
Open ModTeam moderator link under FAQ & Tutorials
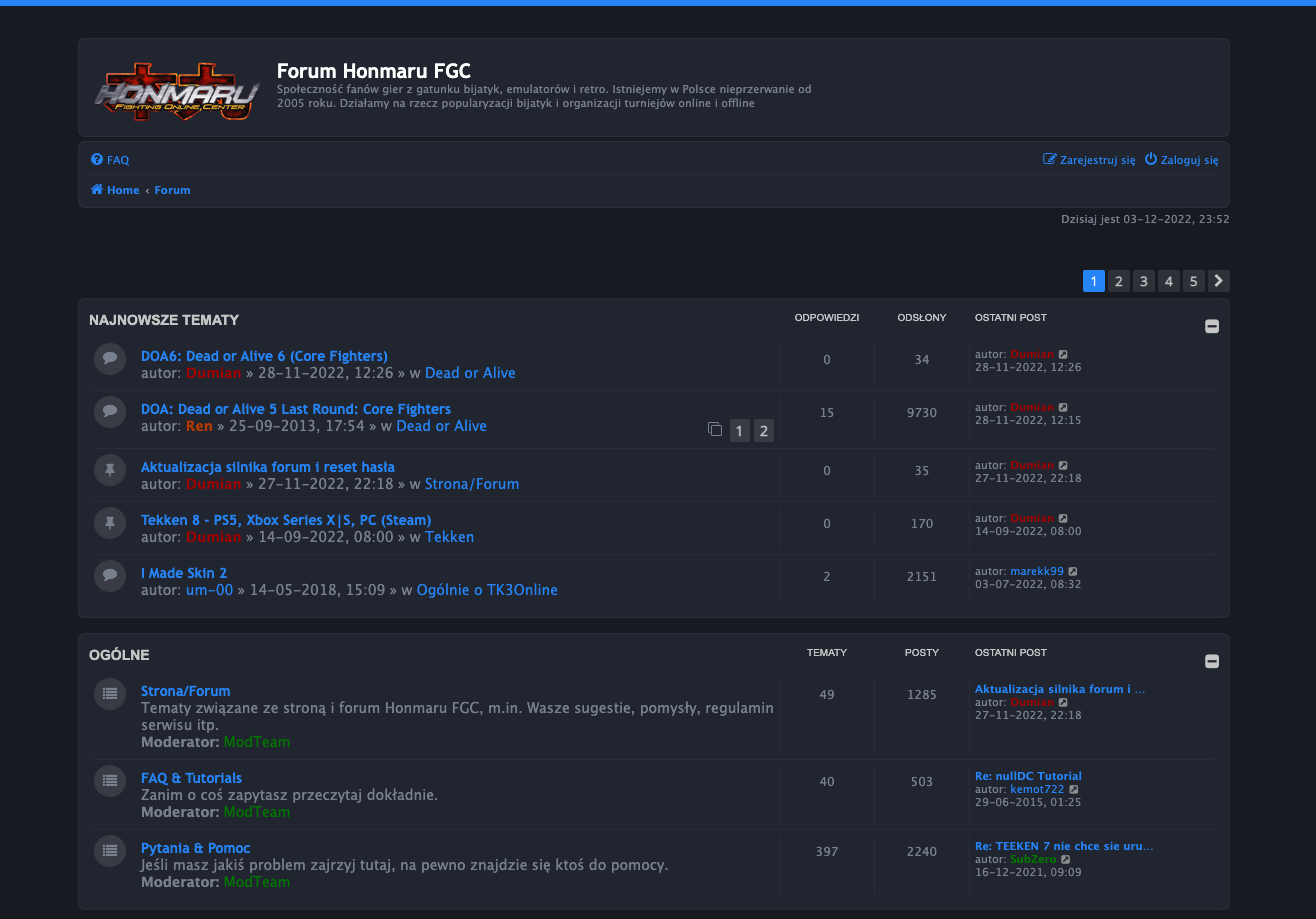click(x=257, y=812)
